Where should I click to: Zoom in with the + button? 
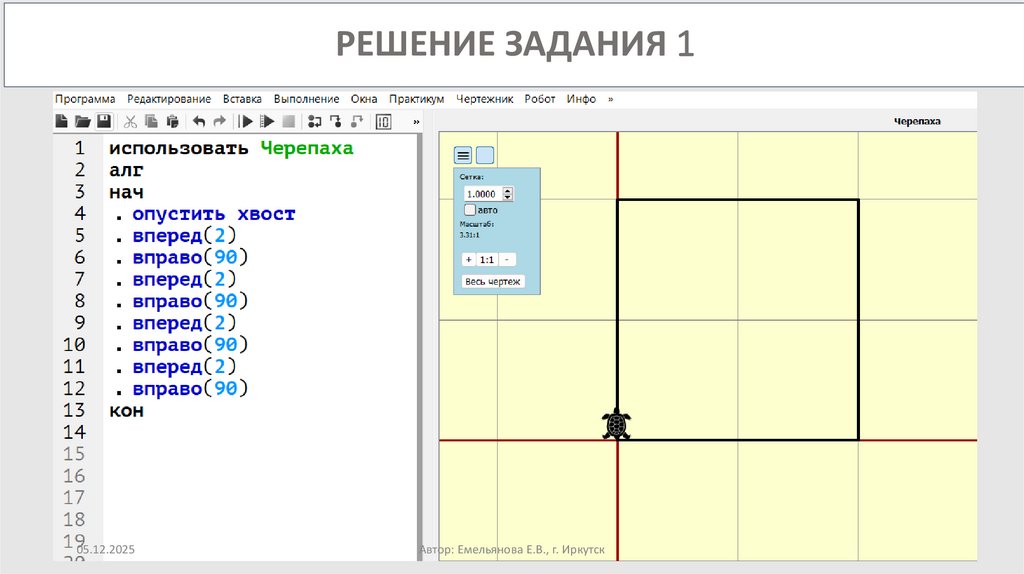(x=468, y=259)
